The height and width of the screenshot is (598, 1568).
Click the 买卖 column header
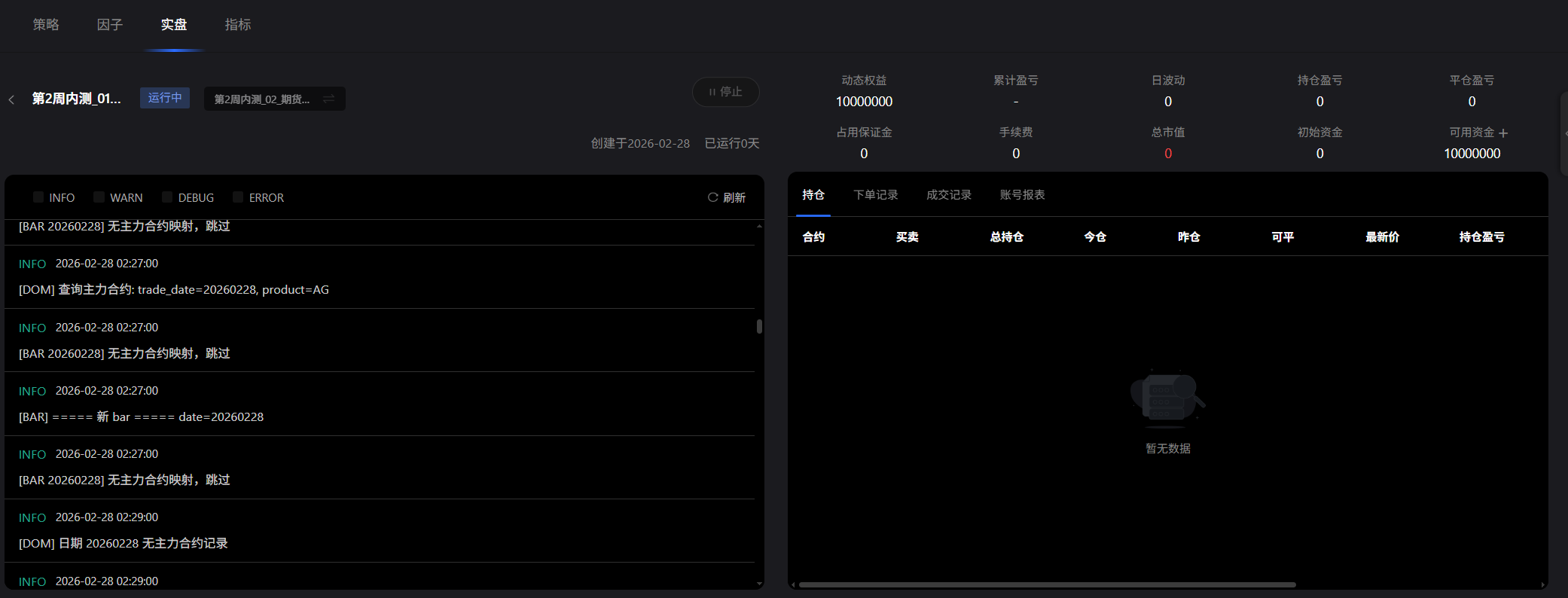908,237
